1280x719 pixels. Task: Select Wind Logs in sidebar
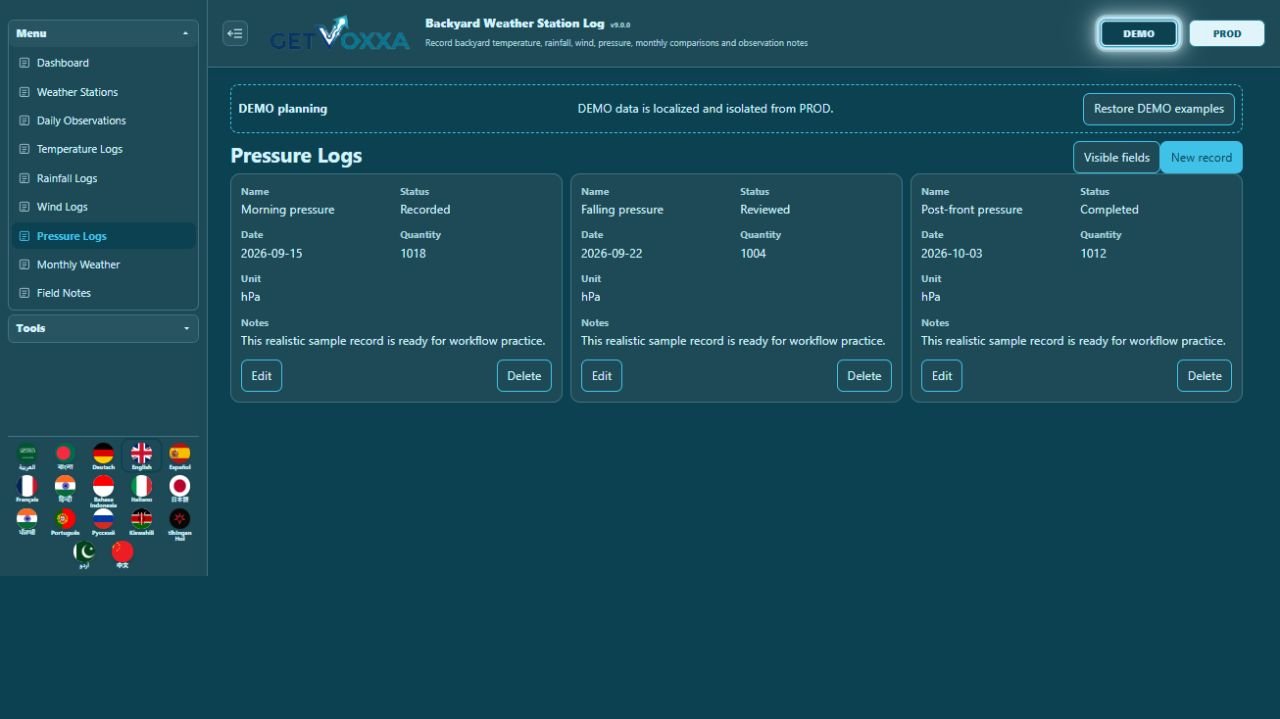(x=103, y=207)
